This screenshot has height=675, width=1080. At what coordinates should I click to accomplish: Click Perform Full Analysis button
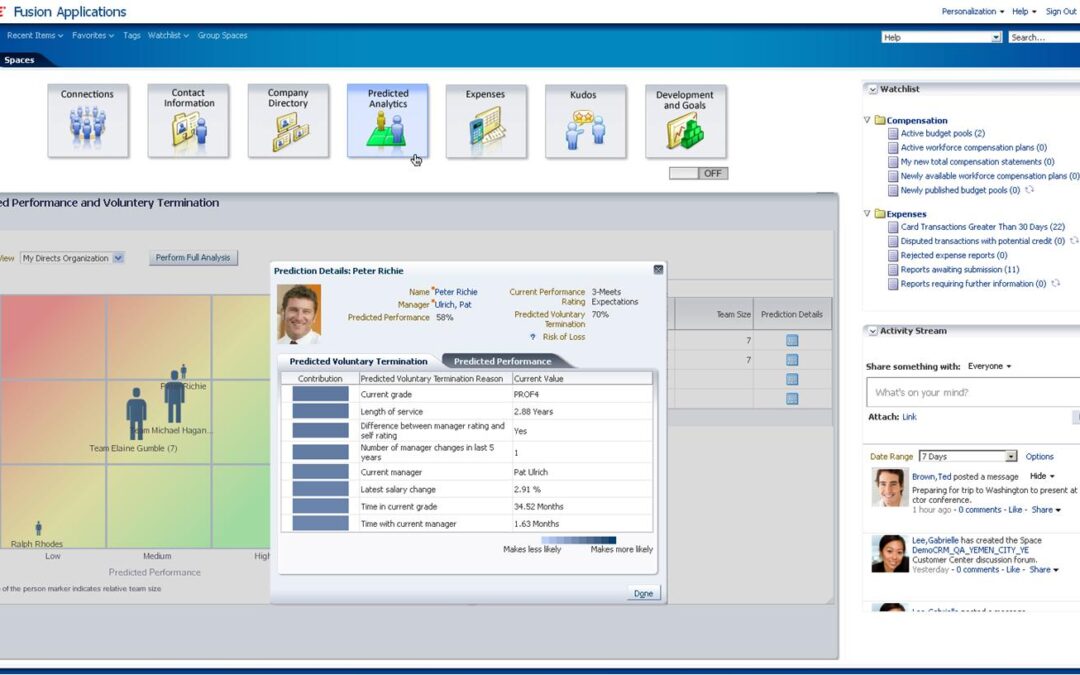[193, 258]
